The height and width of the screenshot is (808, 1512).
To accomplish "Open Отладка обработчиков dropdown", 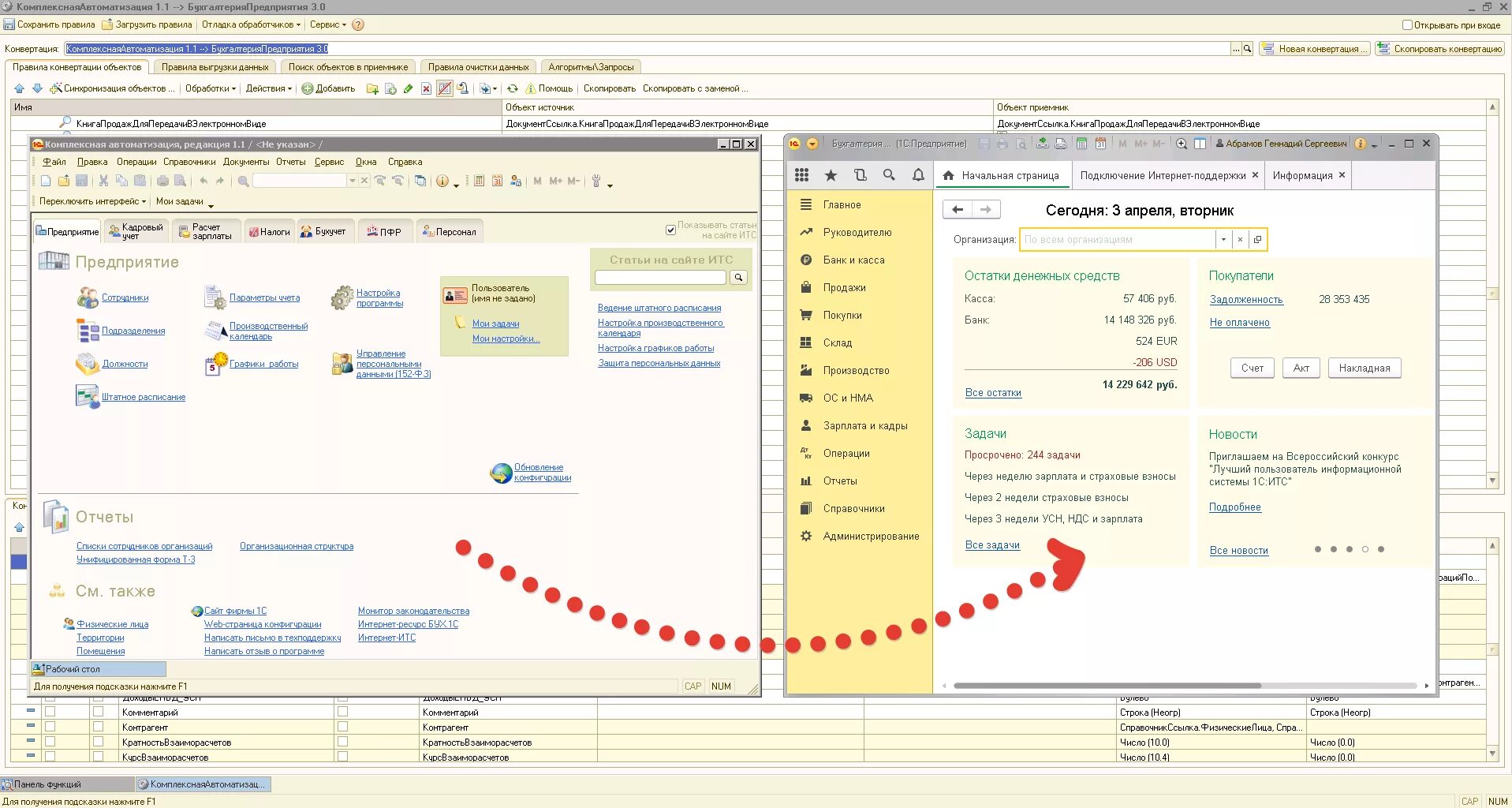I will (x=251, y=24).
